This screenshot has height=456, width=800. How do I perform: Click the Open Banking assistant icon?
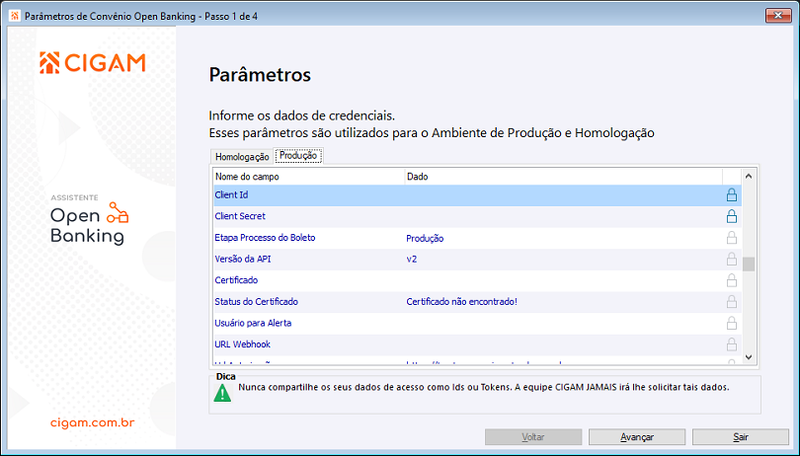118,213
